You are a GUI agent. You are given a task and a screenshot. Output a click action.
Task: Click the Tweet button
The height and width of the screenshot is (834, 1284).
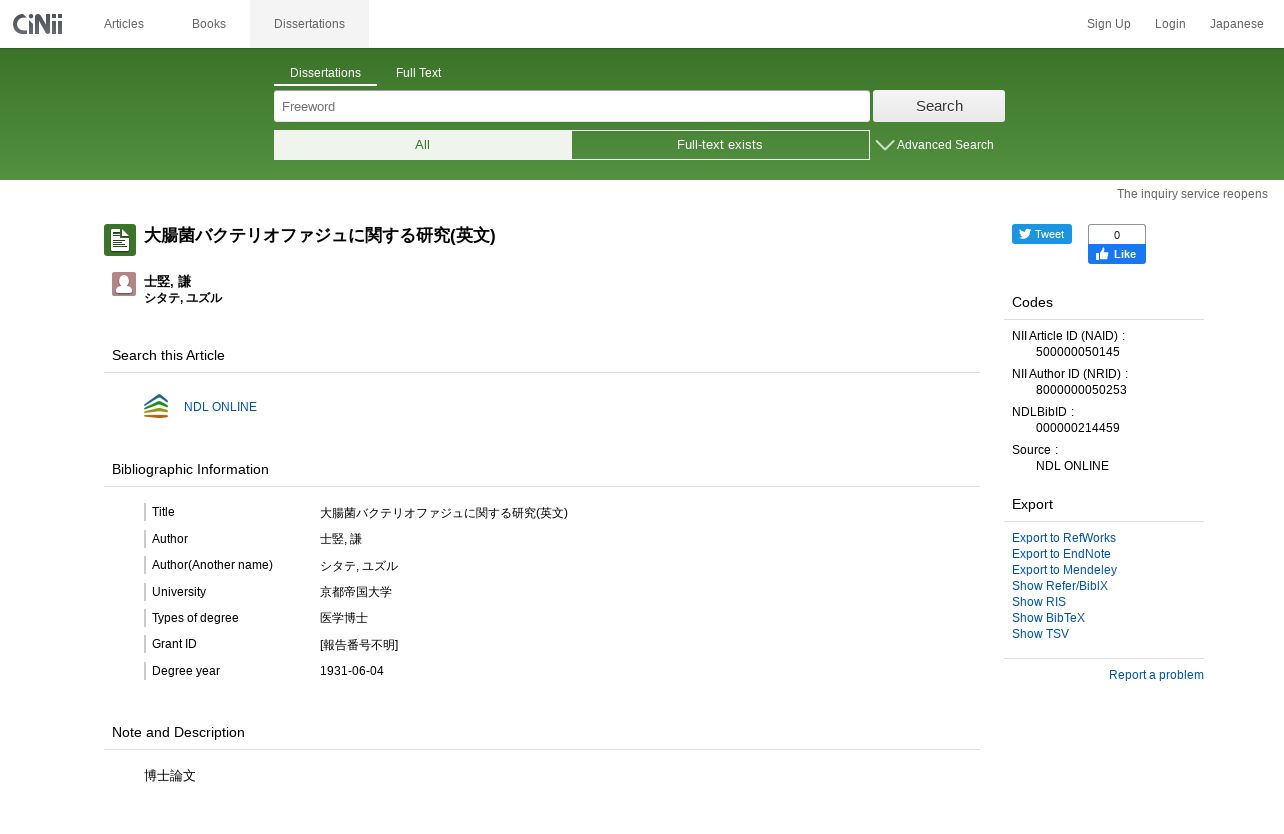(1042, 234)
